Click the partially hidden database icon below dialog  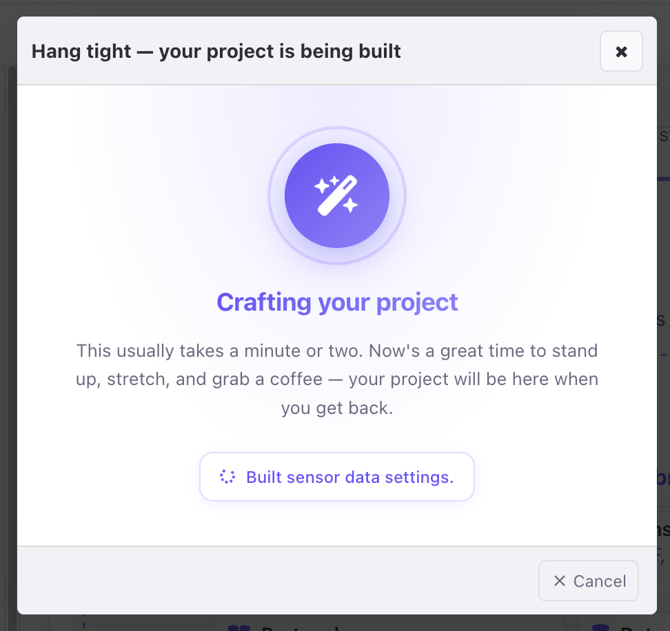pos(600,627)
